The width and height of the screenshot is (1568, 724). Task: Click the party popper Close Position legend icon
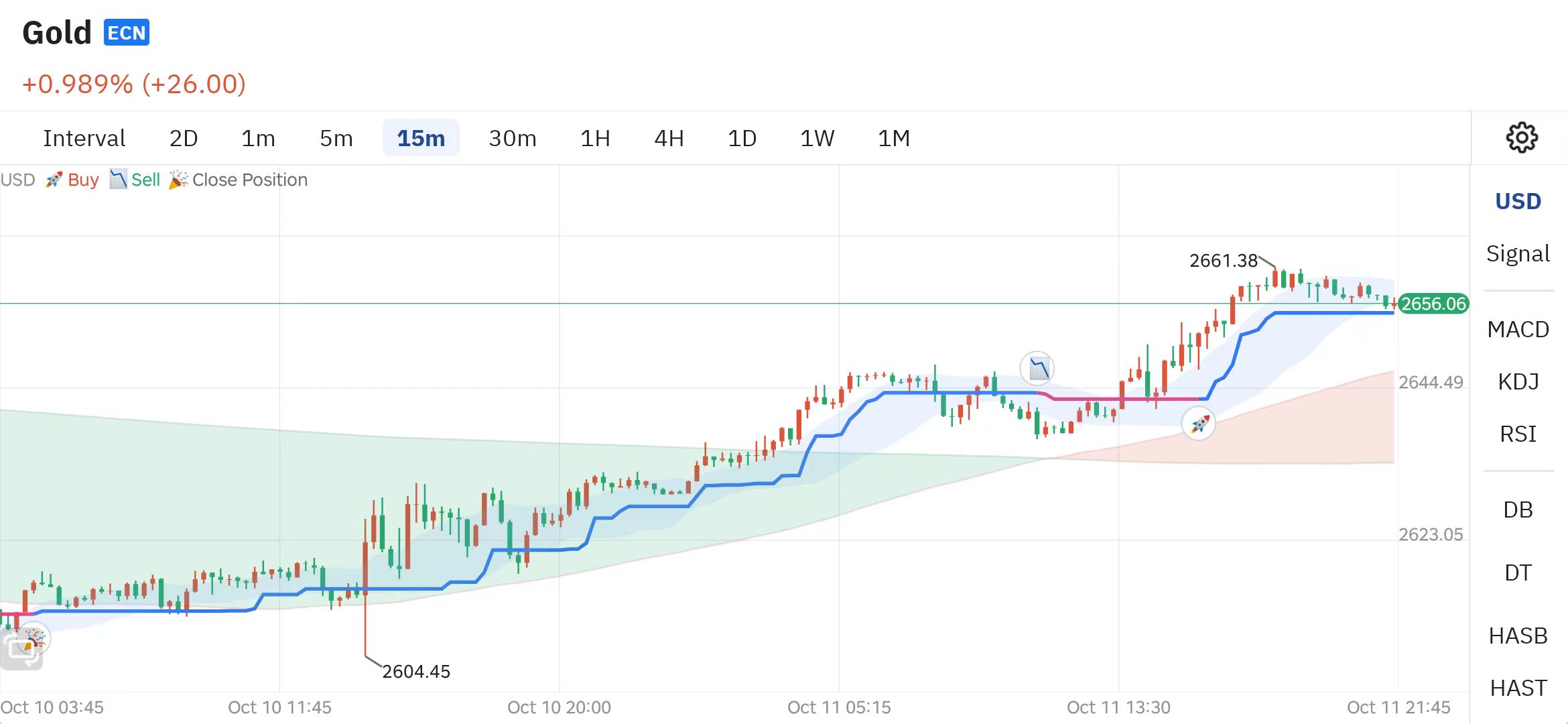[178, 180]
